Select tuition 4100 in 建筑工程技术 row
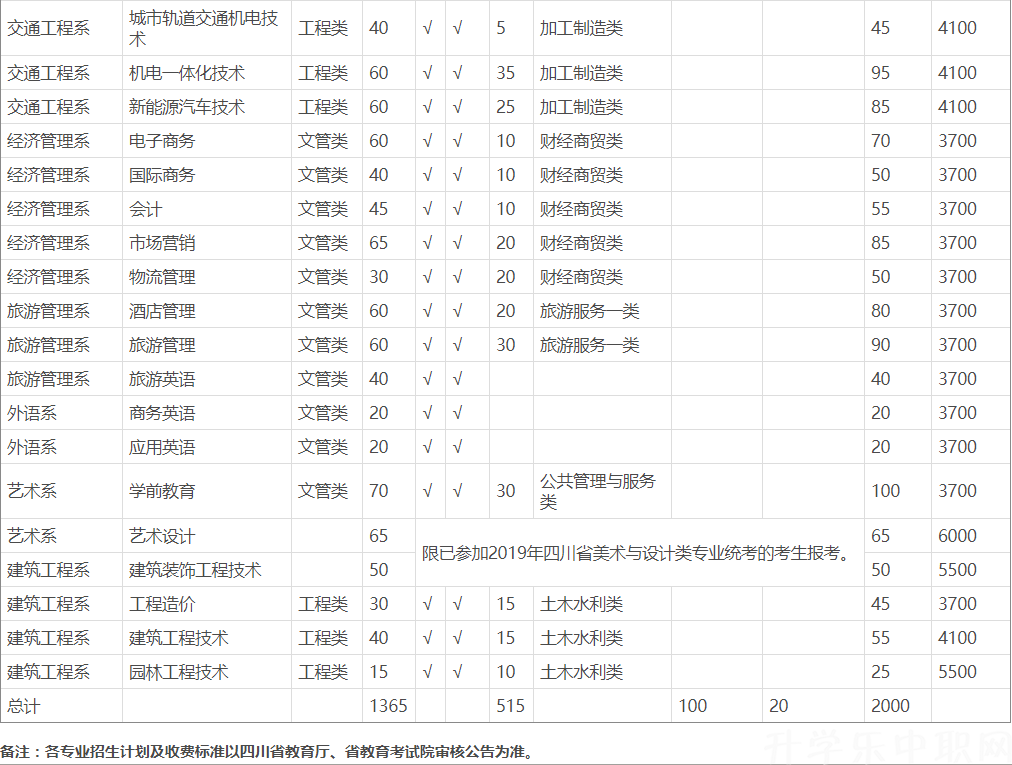1012x765 pixels. pos(957,638)
